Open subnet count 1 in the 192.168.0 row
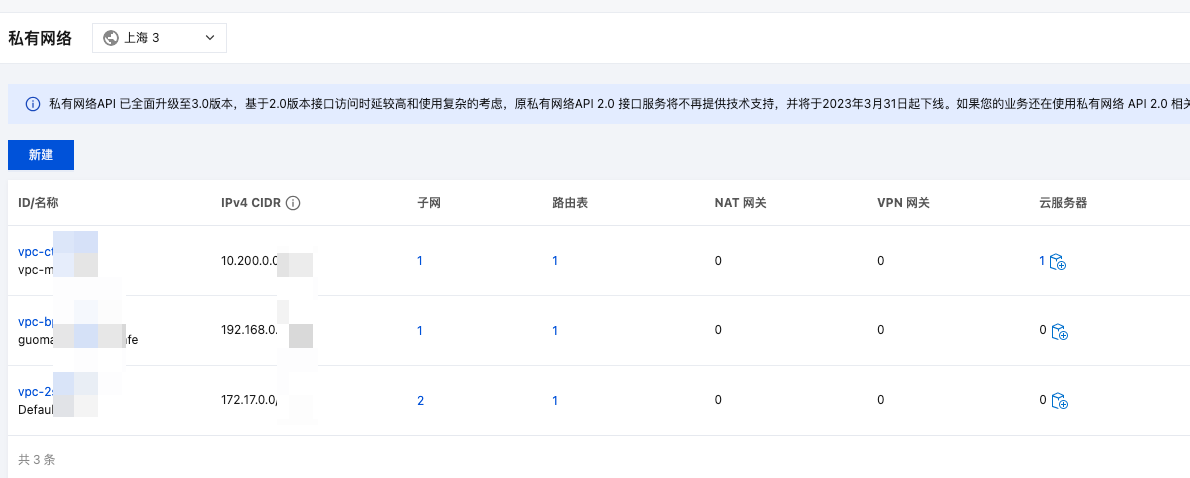The height and width of the screenshot is (478, 1190). click(x=420, y=331)
